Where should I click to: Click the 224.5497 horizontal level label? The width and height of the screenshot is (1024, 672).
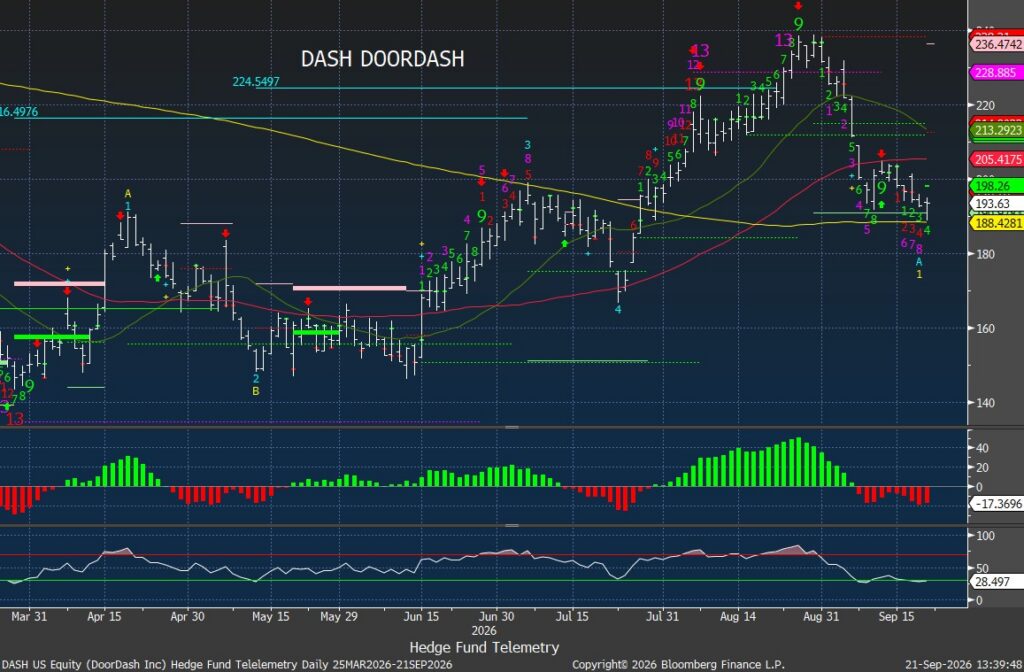point(256,82)
